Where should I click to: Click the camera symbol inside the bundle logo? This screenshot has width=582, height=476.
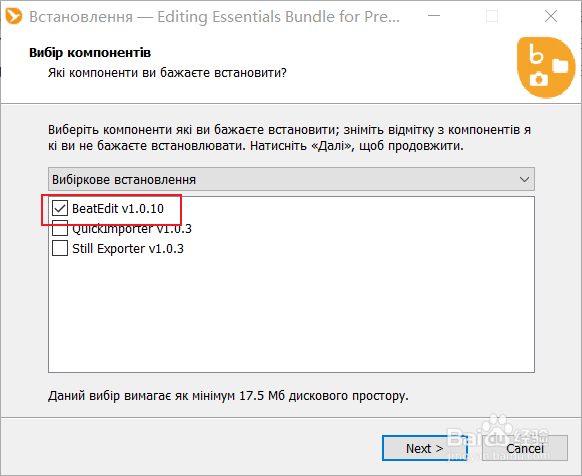click(x=539, y=79)
